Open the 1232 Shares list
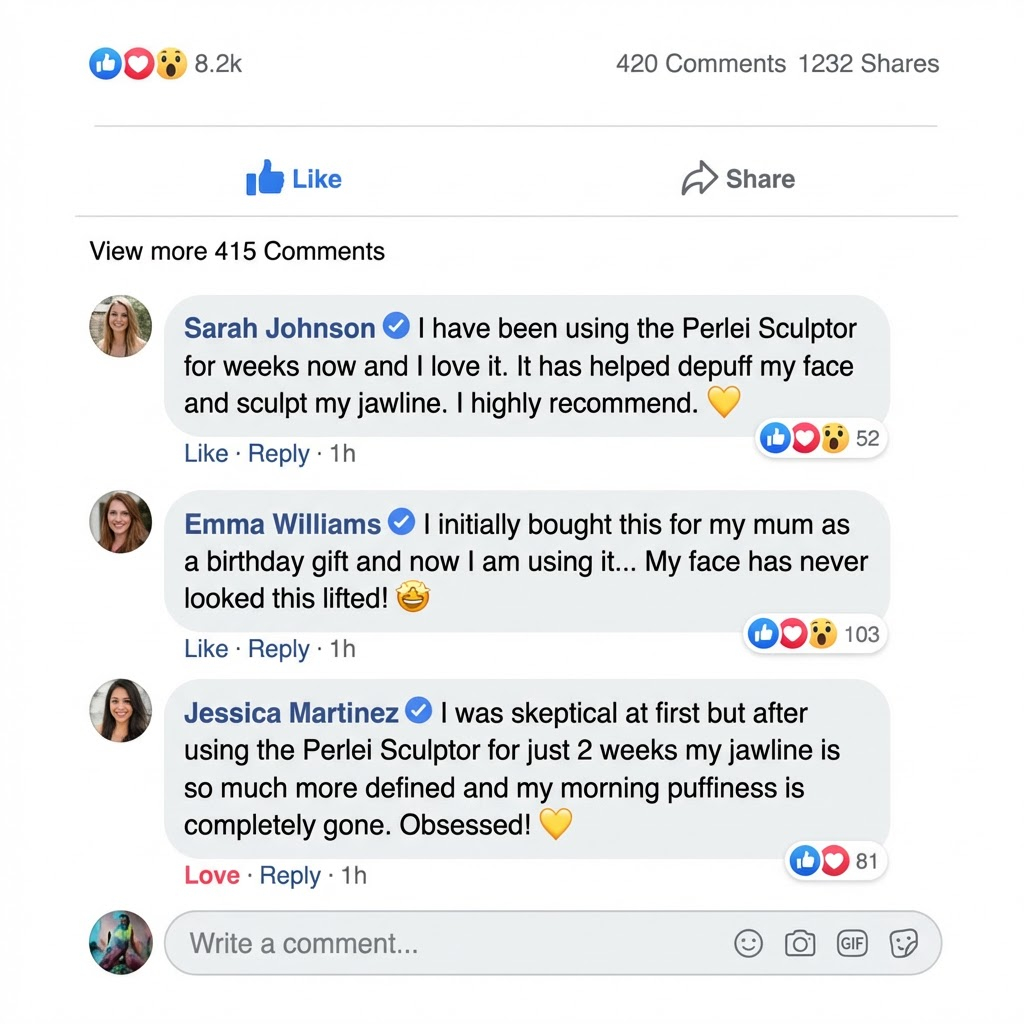Screen dimensions: 1024x1024 [868, 64]
